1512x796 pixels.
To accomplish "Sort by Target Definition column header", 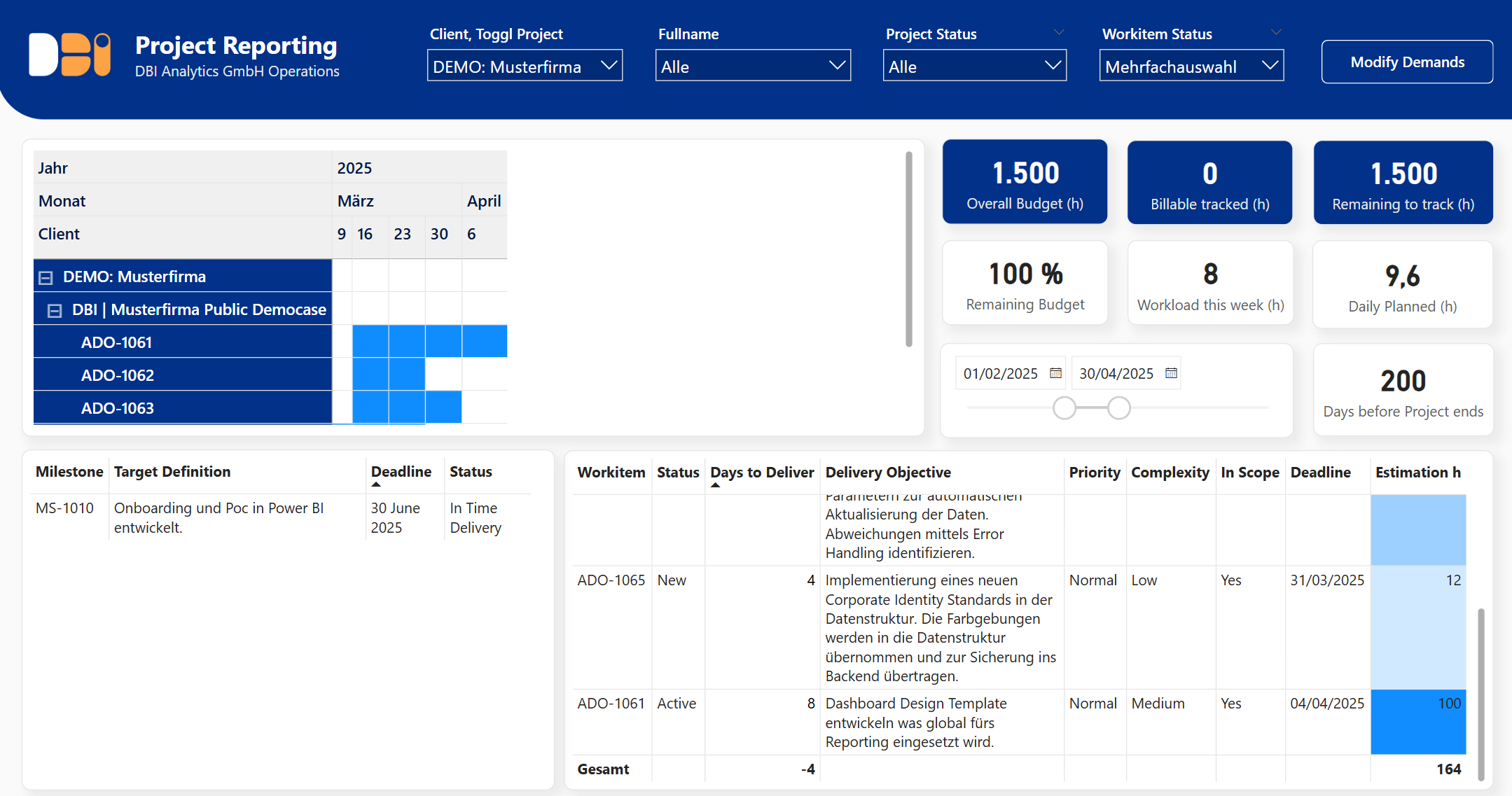I will coord(172,472).
